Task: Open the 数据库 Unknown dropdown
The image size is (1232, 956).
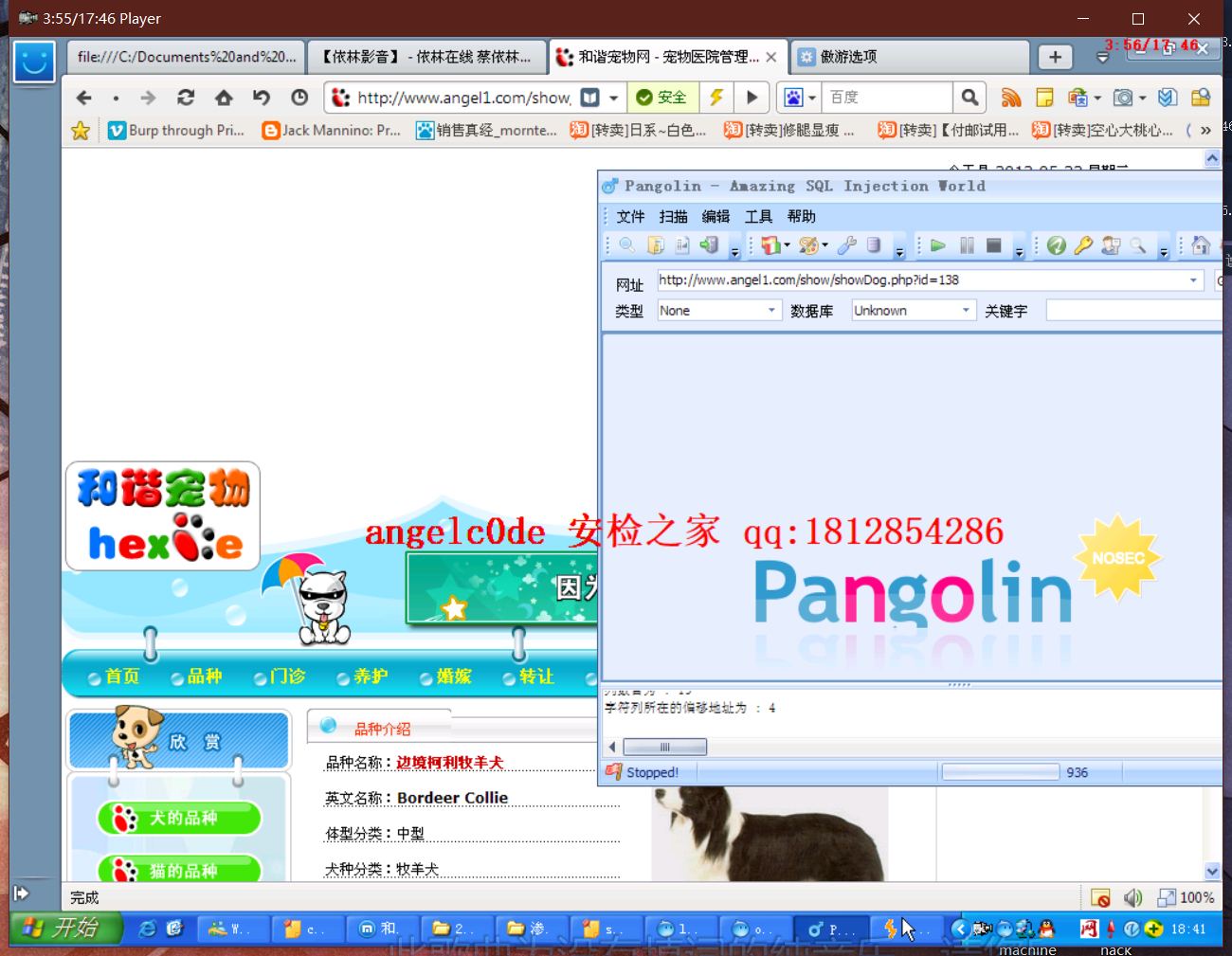Action: (966, 310)
